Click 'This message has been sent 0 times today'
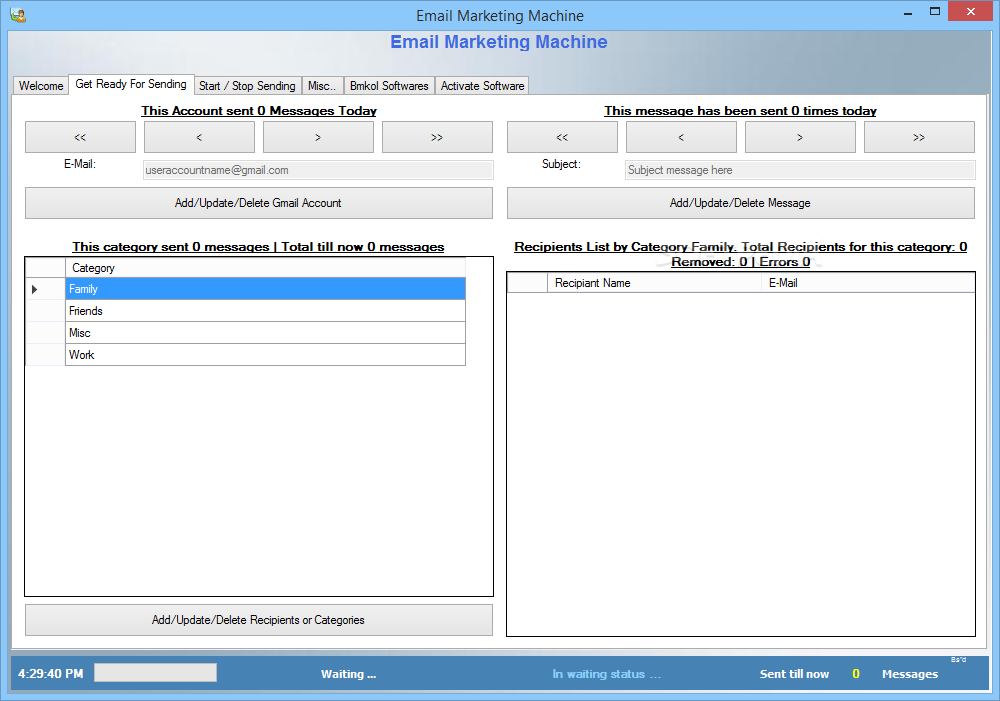The width and height of the screenshot is (1000, 701). pyautogui.click(x=740, y=110)
